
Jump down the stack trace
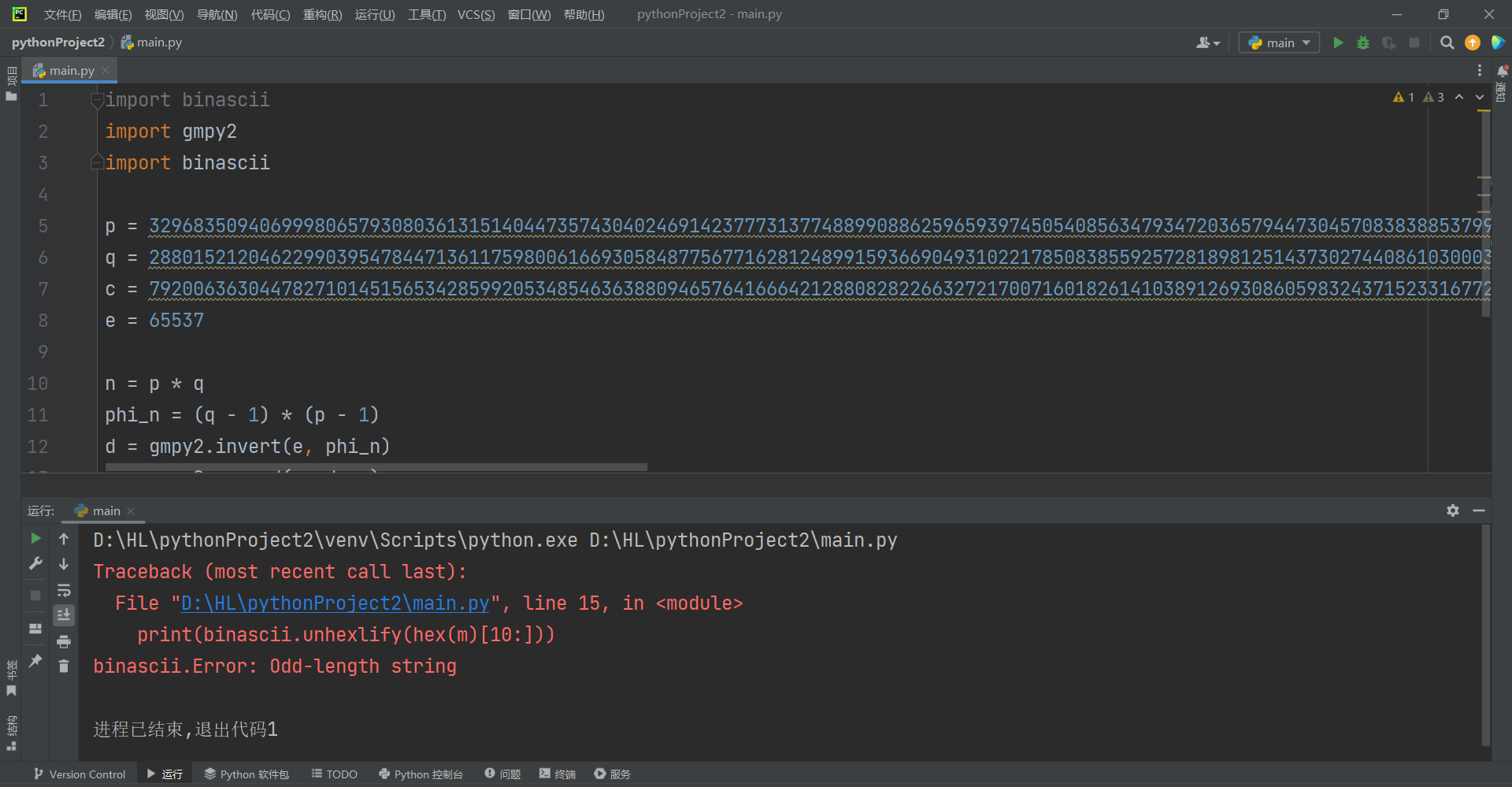point(64,564)
